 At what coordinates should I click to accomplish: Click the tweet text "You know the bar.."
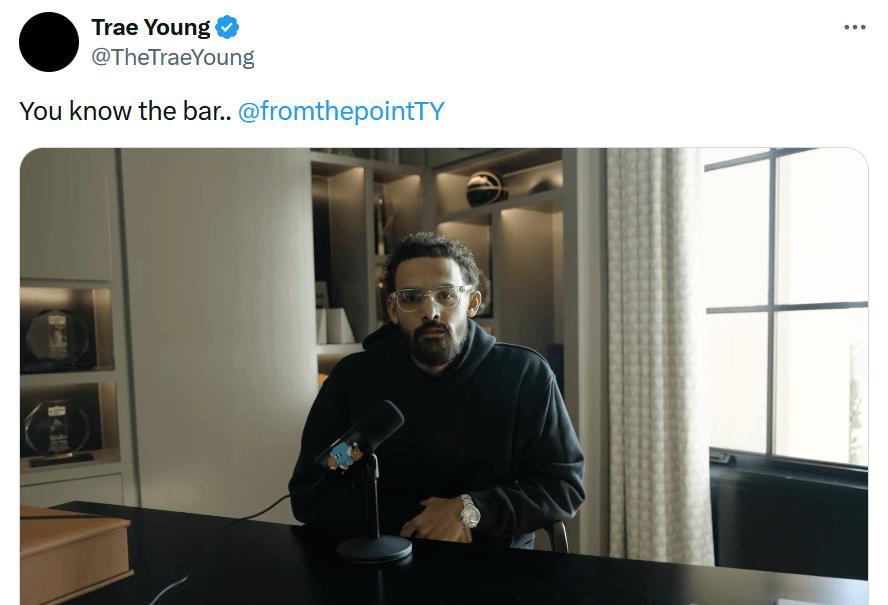click(x=125, y=110)
